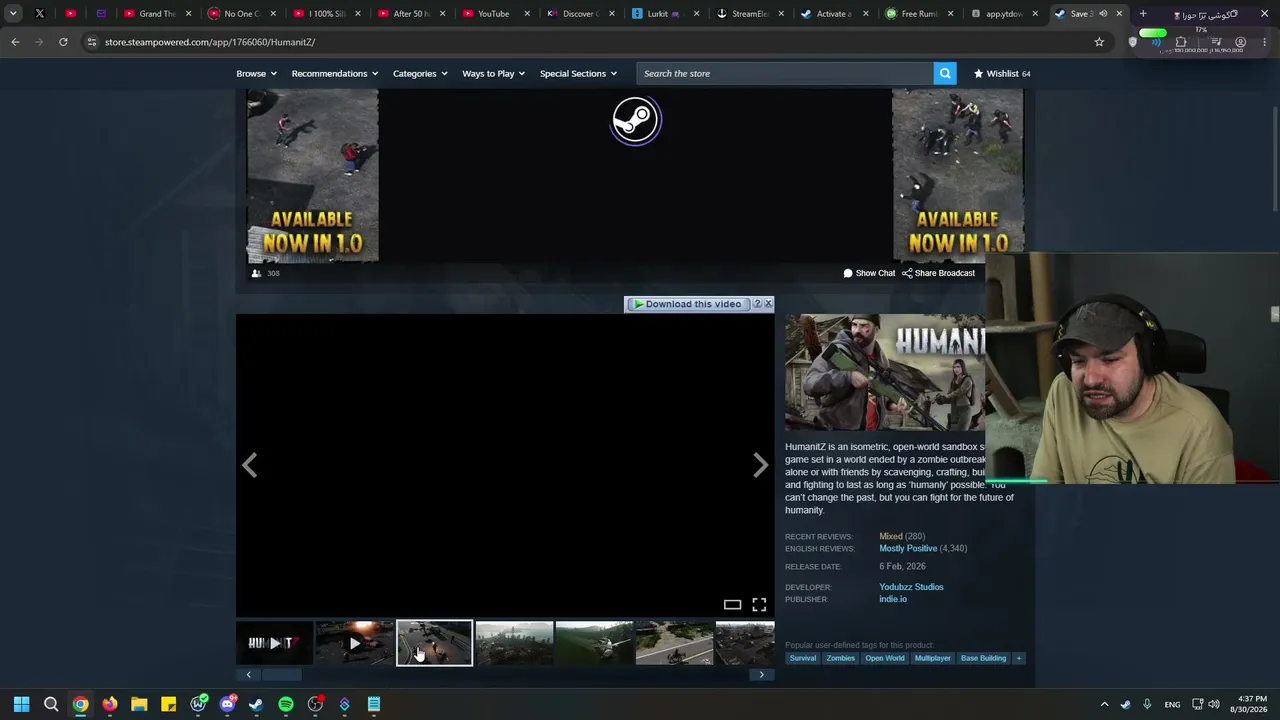The height and width of the screenshot is (720, 1280).
Task: Open File Explorer from the taskbar
Action: (139, 704)
